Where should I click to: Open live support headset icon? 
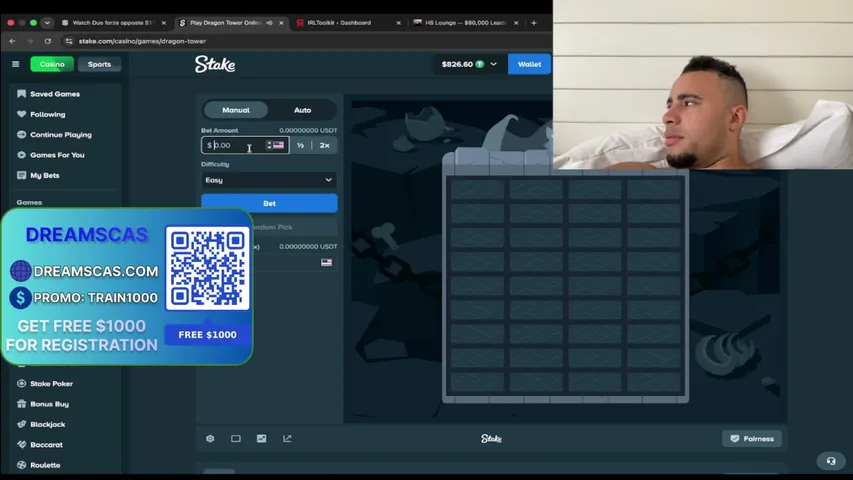831,461
